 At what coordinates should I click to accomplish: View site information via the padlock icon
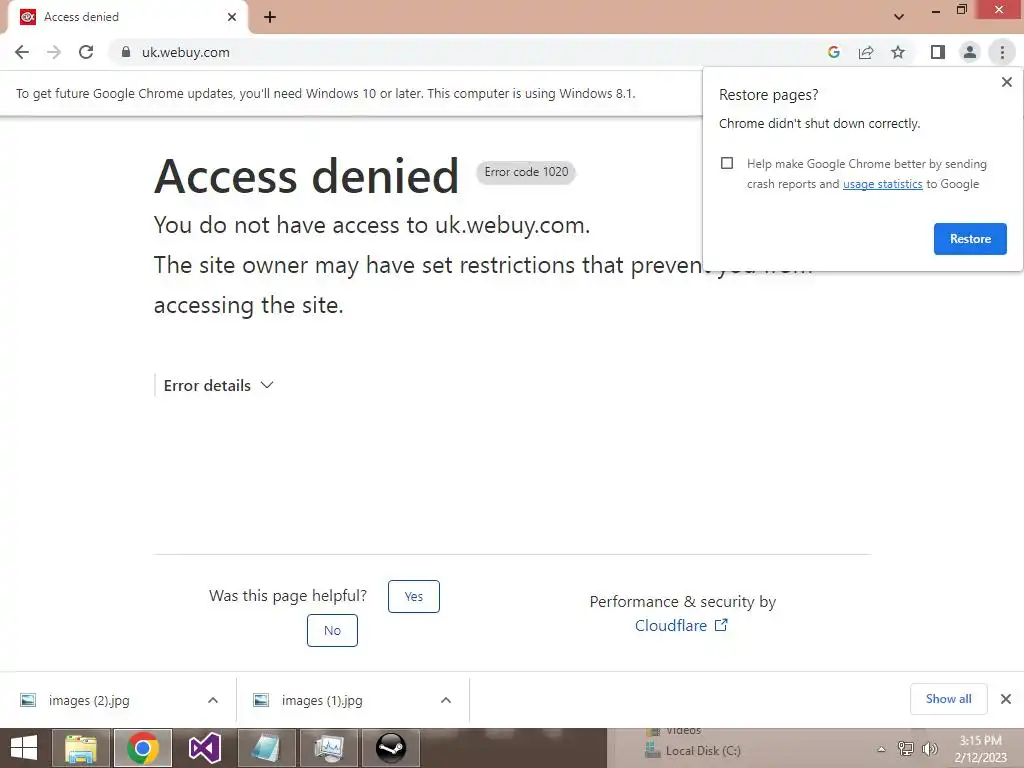coord(125,52)
